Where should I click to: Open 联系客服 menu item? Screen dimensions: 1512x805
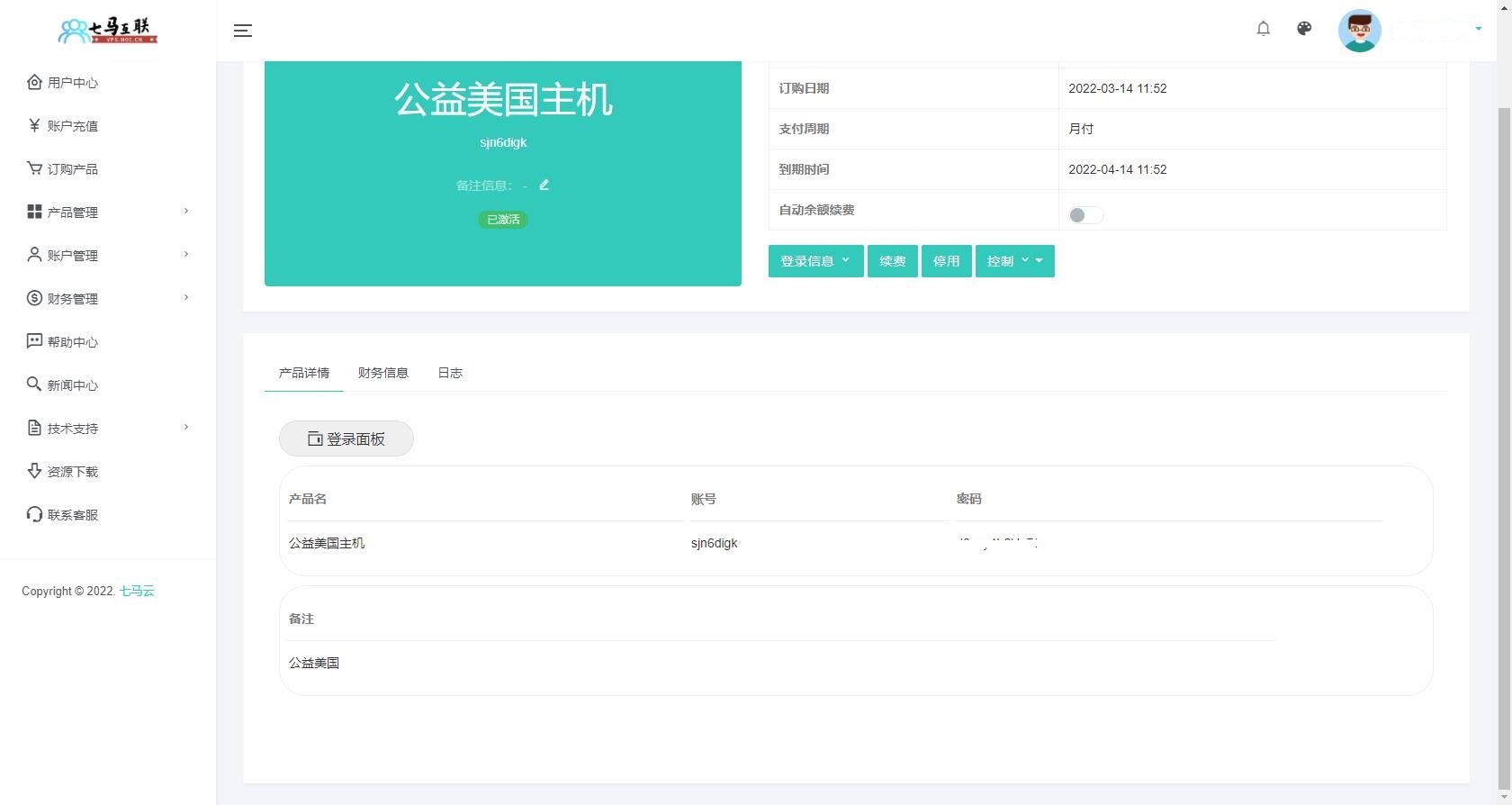click(73, 515)
